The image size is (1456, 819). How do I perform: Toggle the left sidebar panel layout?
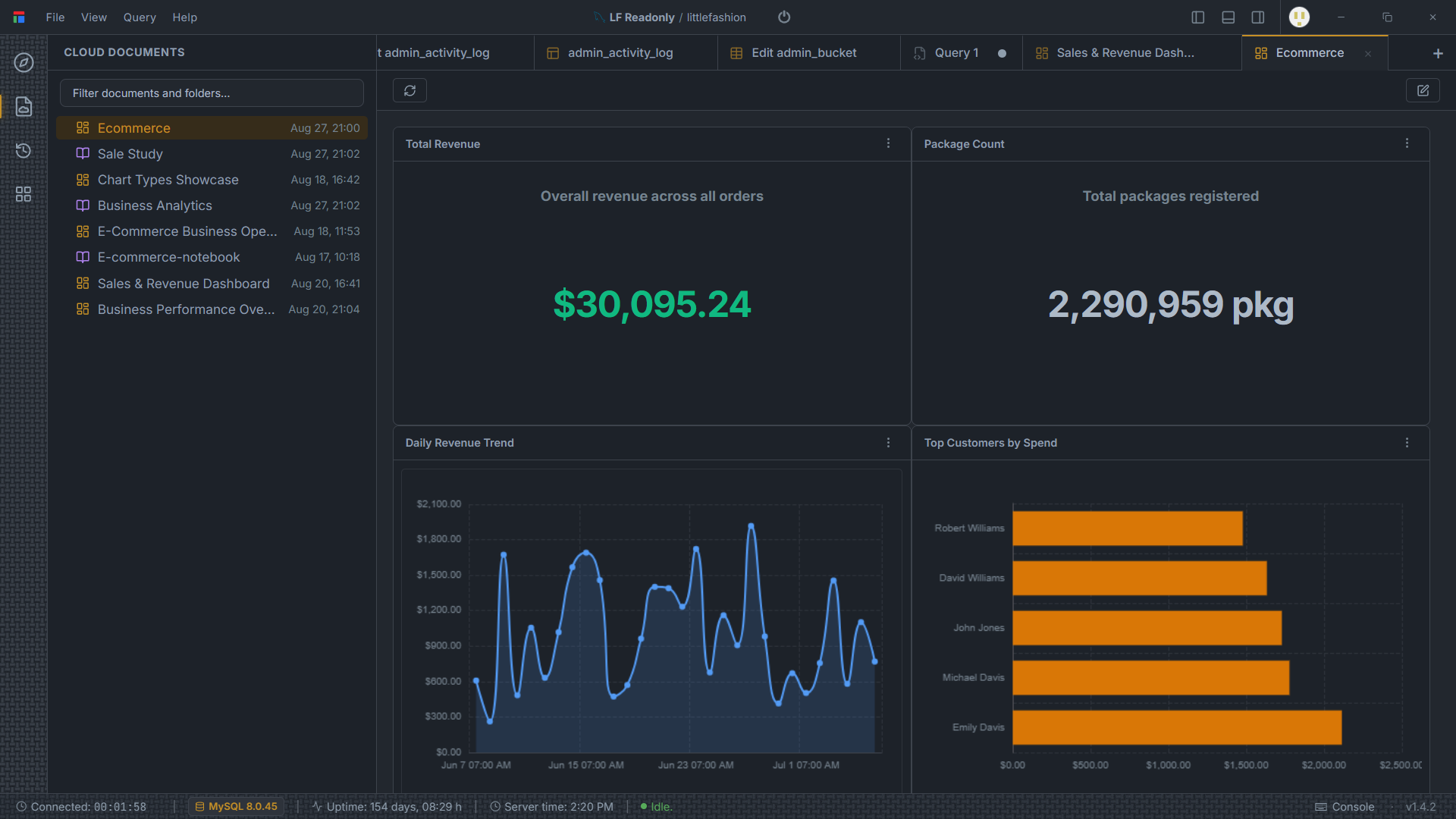tap(1198, 17)
